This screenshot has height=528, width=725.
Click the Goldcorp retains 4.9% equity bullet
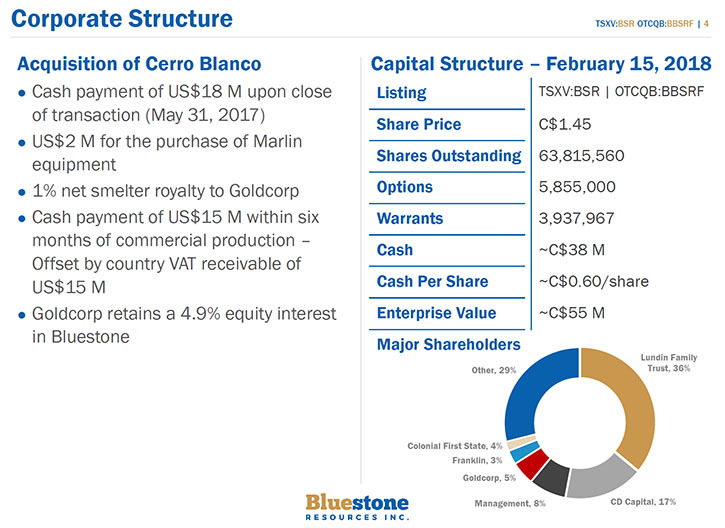pos(177,325)
